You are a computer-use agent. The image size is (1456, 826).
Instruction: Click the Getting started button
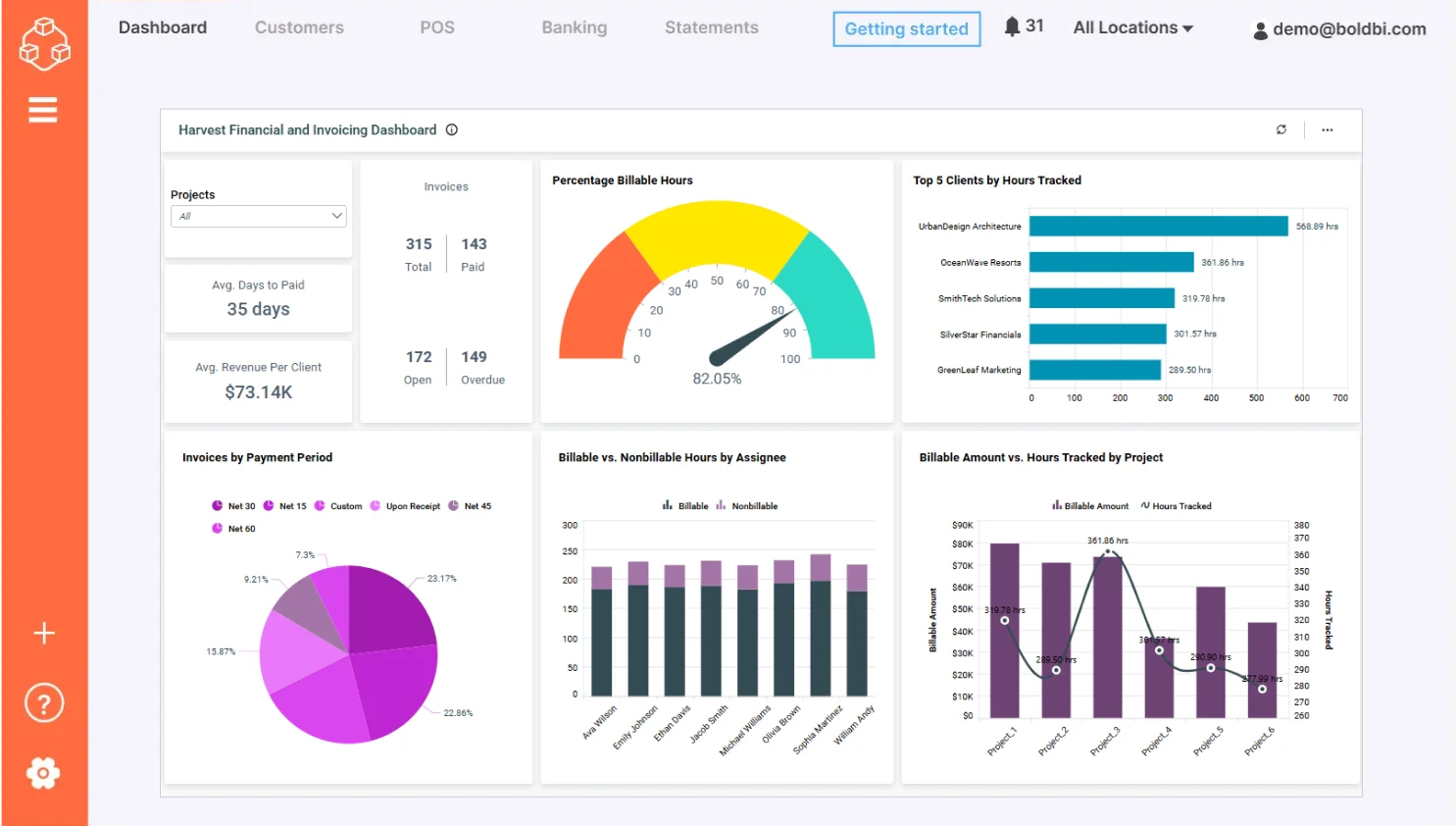click(x=905, y=29)
